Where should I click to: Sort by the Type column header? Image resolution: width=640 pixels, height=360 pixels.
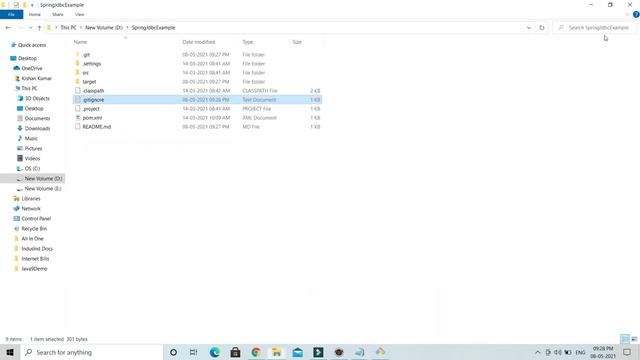(248, 42)
